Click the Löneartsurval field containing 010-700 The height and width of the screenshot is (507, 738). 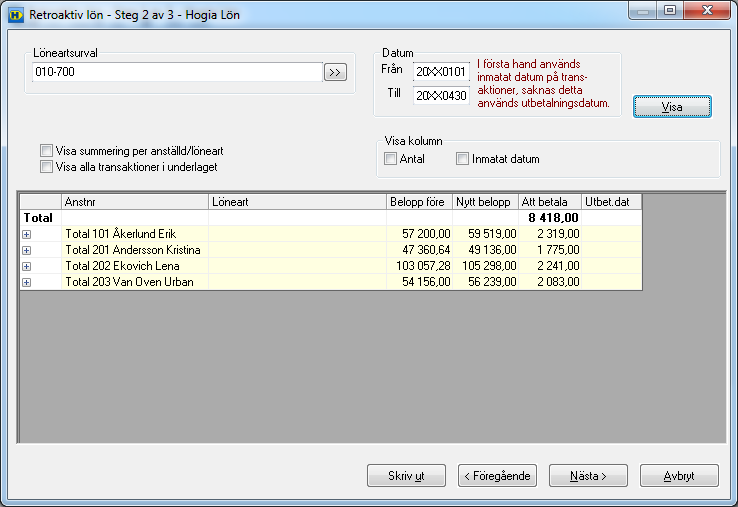[177, 72]
